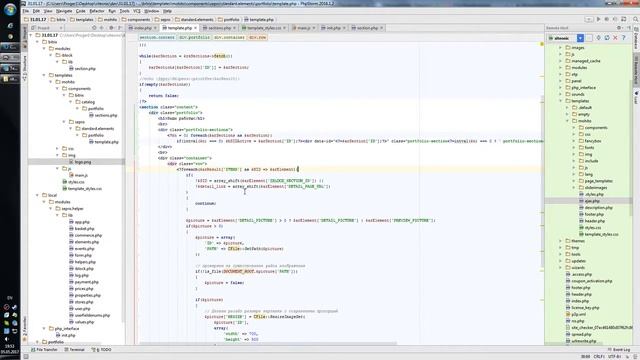This screenshot has height=360, width=640.
Task: Open the File Transfer tool window button
Action: (x=44, y=349)
